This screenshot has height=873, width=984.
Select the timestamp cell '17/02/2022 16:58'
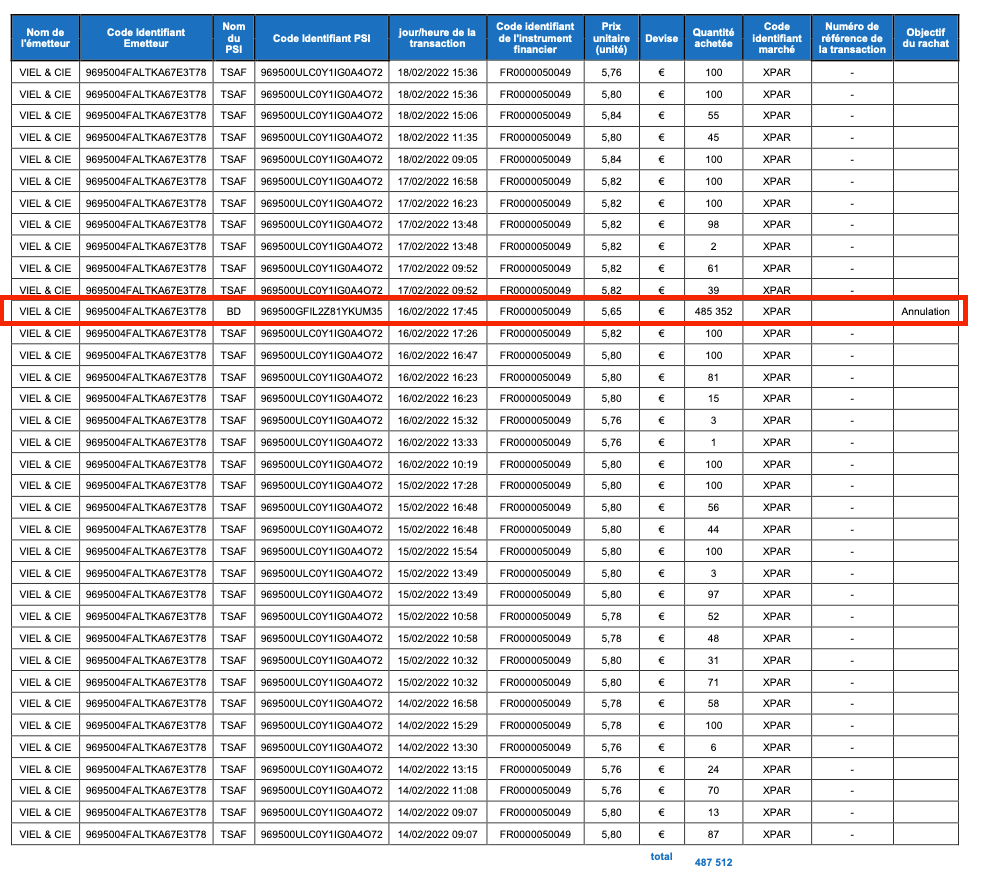pos(437,181)
